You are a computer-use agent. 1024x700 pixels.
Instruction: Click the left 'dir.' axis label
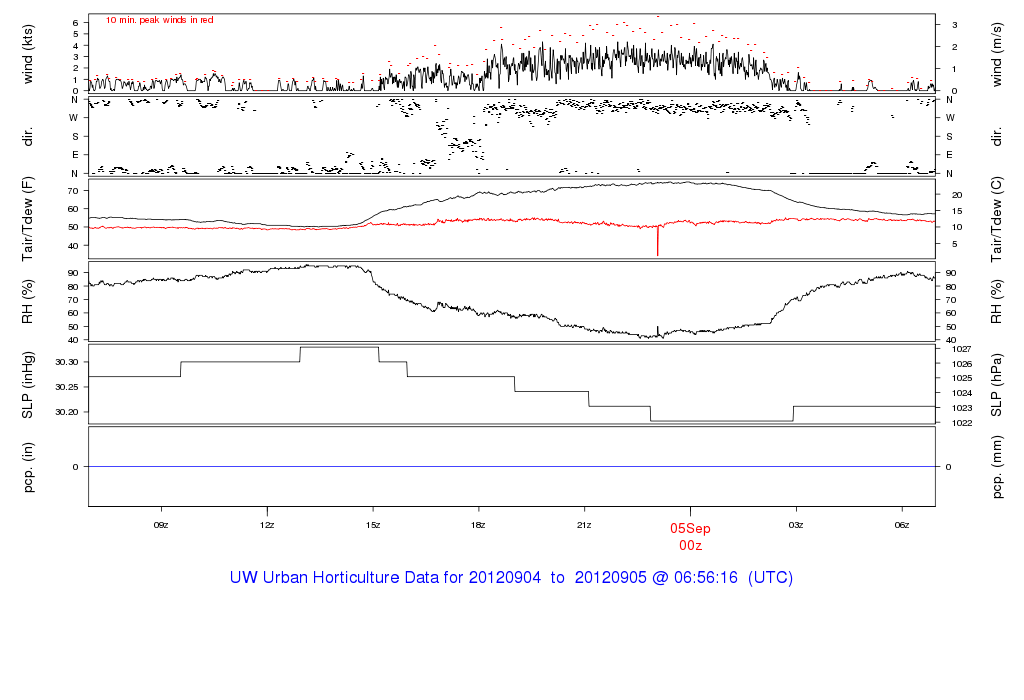(x=27, y=138)
